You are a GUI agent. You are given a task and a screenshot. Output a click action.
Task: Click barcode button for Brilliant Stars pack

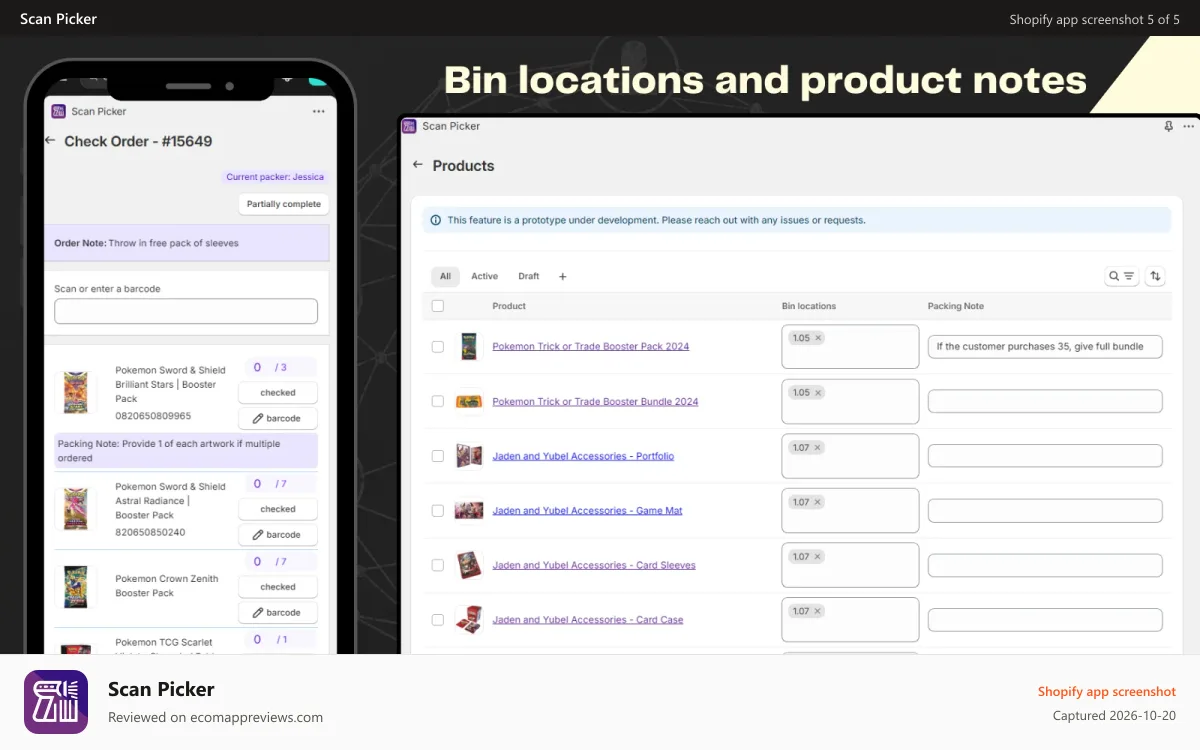click(x=278, y=418)
